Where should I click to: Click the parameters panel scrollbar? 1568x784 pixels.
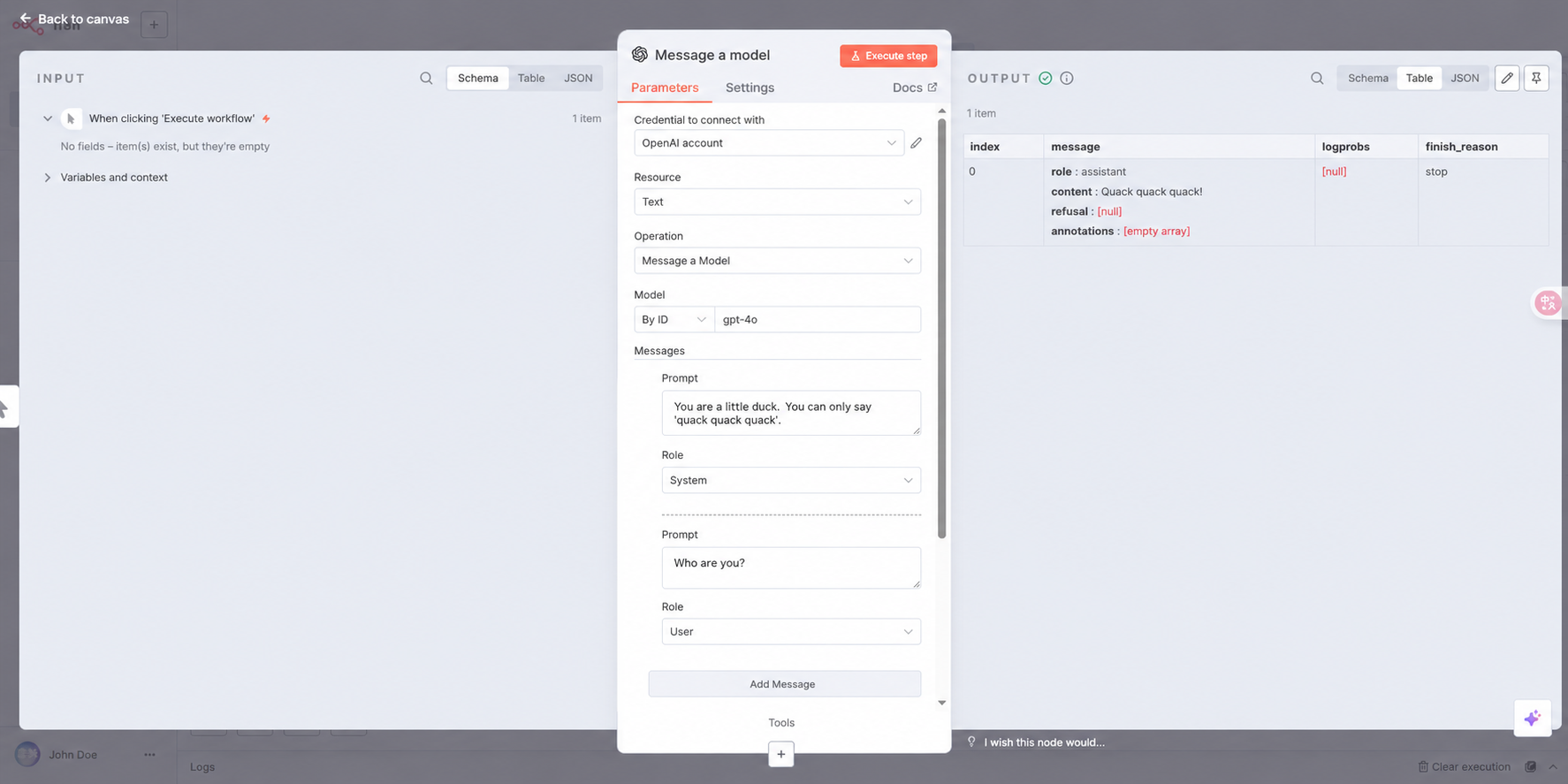pos(941,327)
